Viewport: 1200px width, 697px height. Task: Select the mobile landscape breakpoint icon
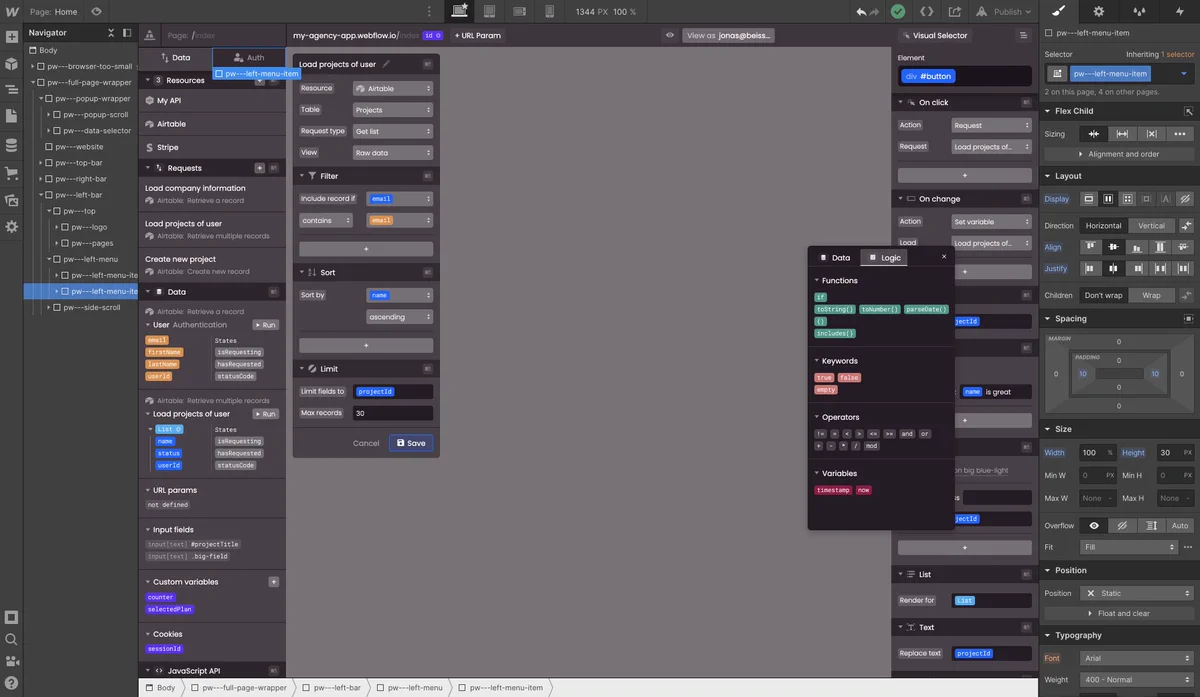520,11
